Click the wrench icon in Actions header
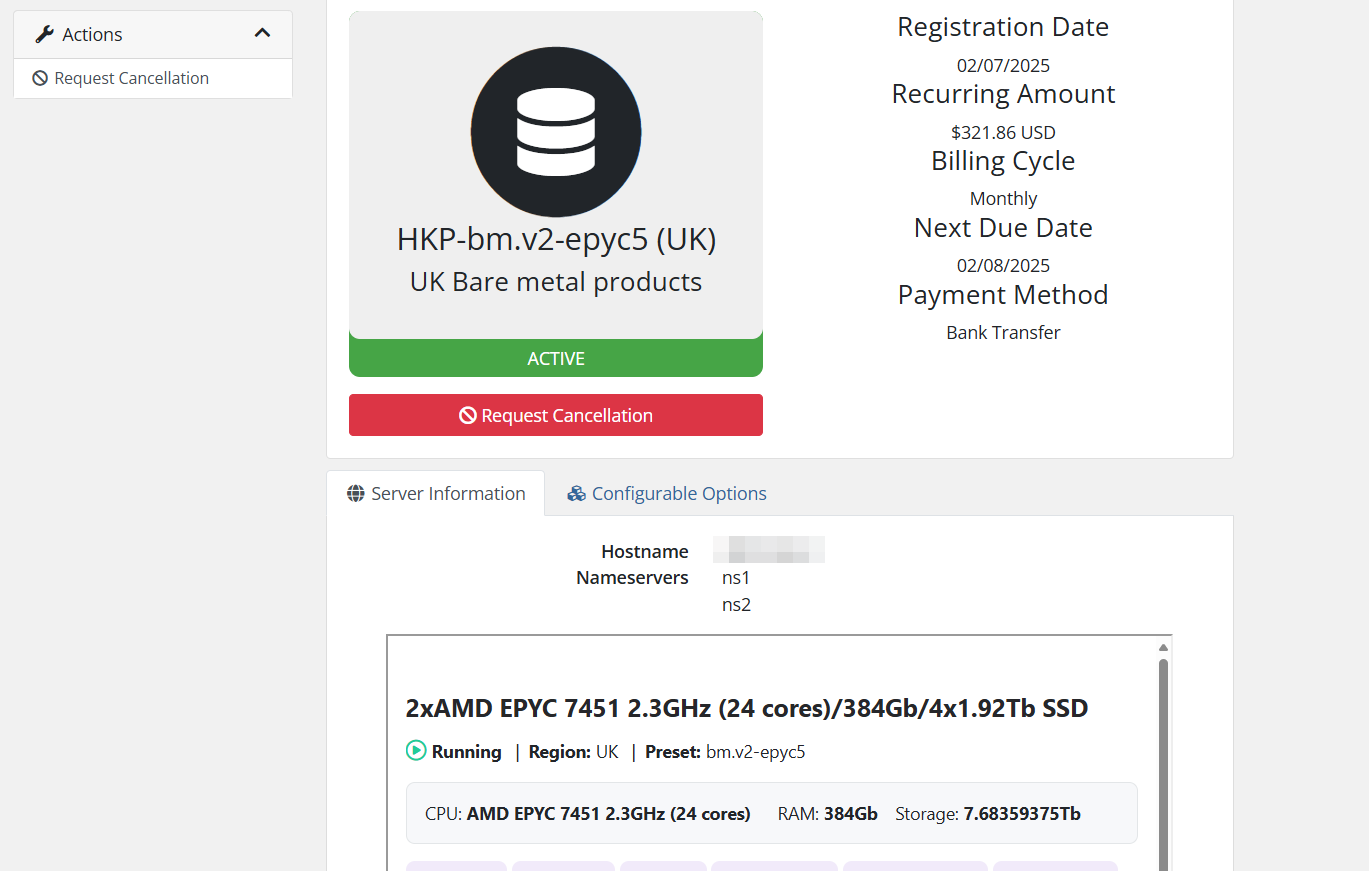Viewport: 1369px width, 871px height. tap(44, 35)
